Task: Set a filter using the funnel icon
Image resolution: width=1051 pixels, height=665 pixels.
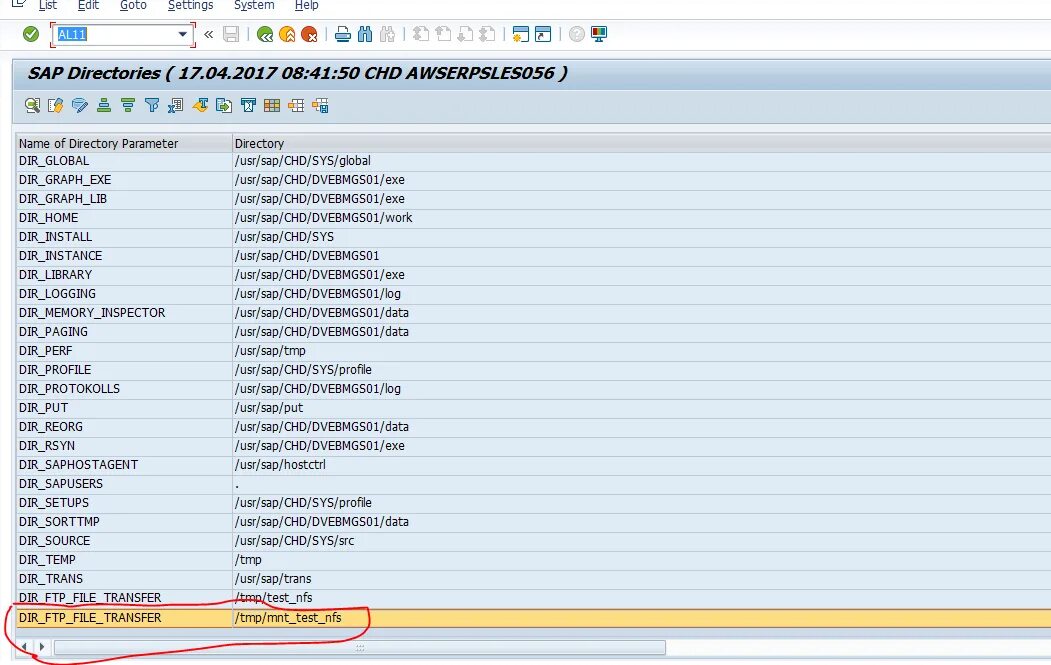Action: pos(152,105)
